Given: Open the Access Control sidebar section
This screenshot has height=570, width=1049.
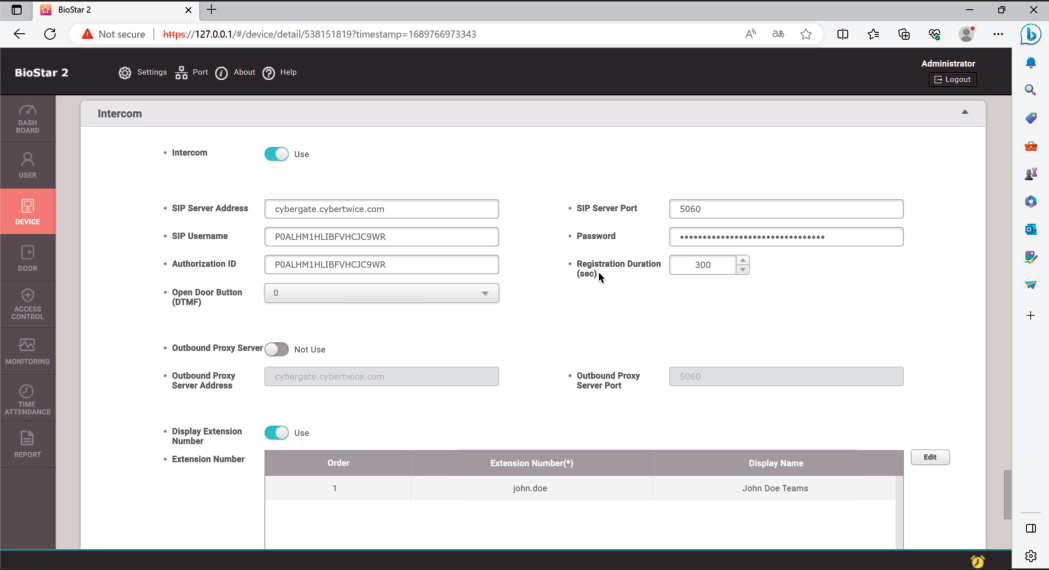Looking at the screenshot, I should click(27, 304).
